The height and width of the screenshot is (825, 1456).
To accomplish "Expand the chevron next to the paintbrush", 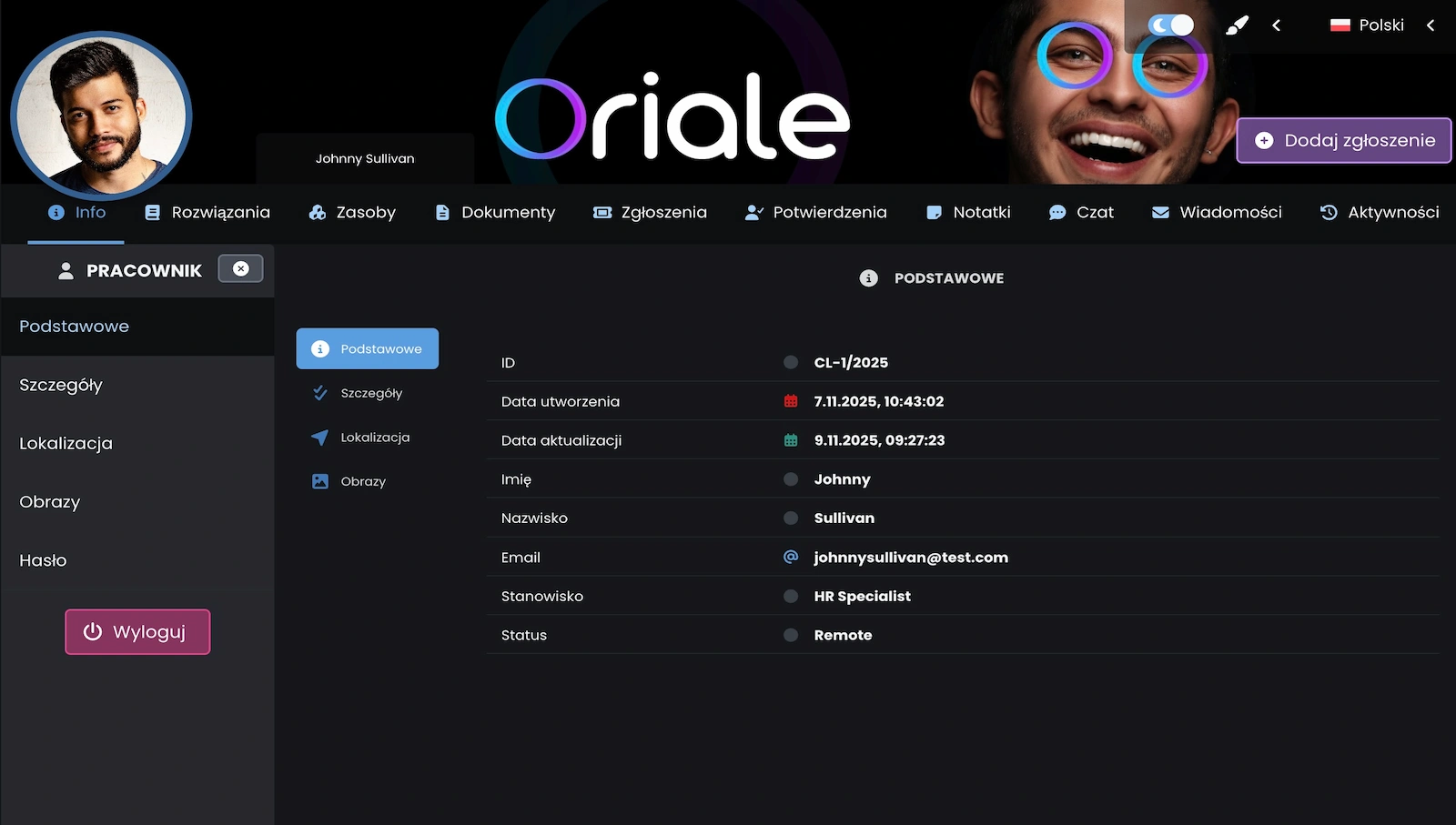I will click(1277, 25).
